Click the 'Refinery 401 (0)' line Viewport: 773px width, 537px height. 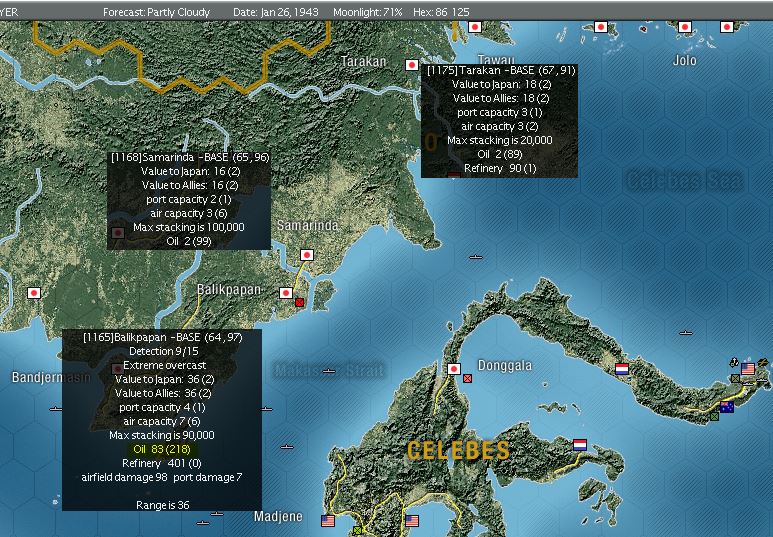pyautogui.click(x=162, y=463)
